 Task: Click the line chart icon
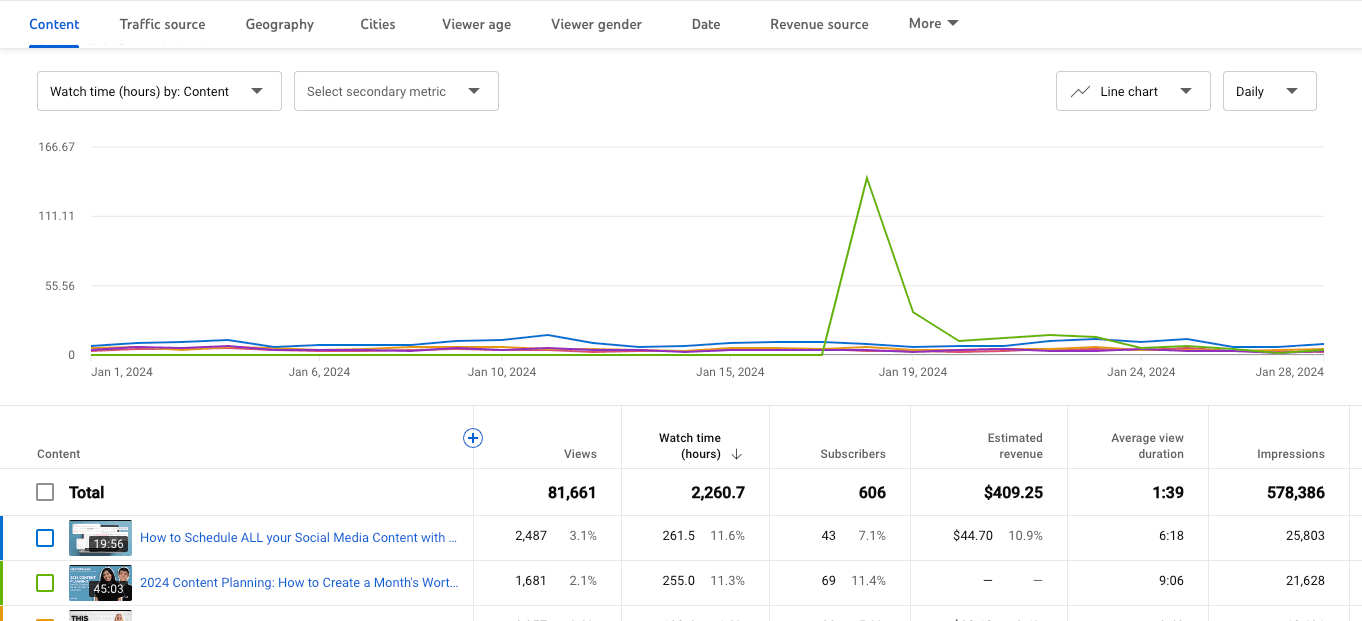click(x=1080, y=90)
